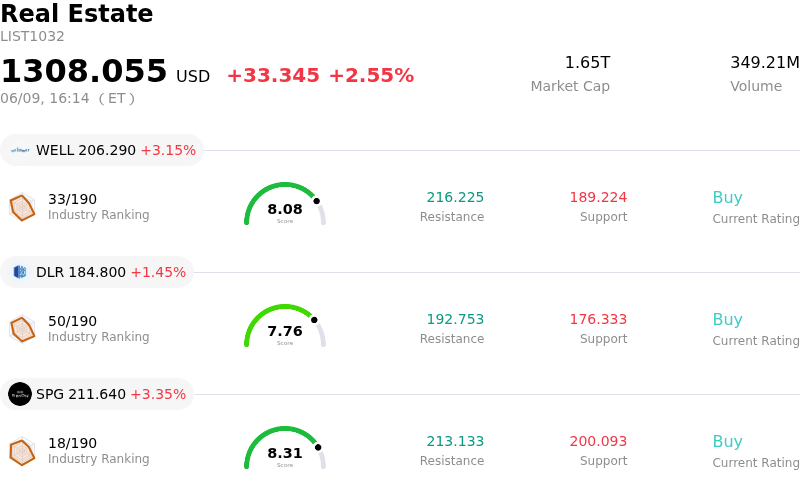Click the Real Estate sector title
800x488 pixels.
pos(77,13)
